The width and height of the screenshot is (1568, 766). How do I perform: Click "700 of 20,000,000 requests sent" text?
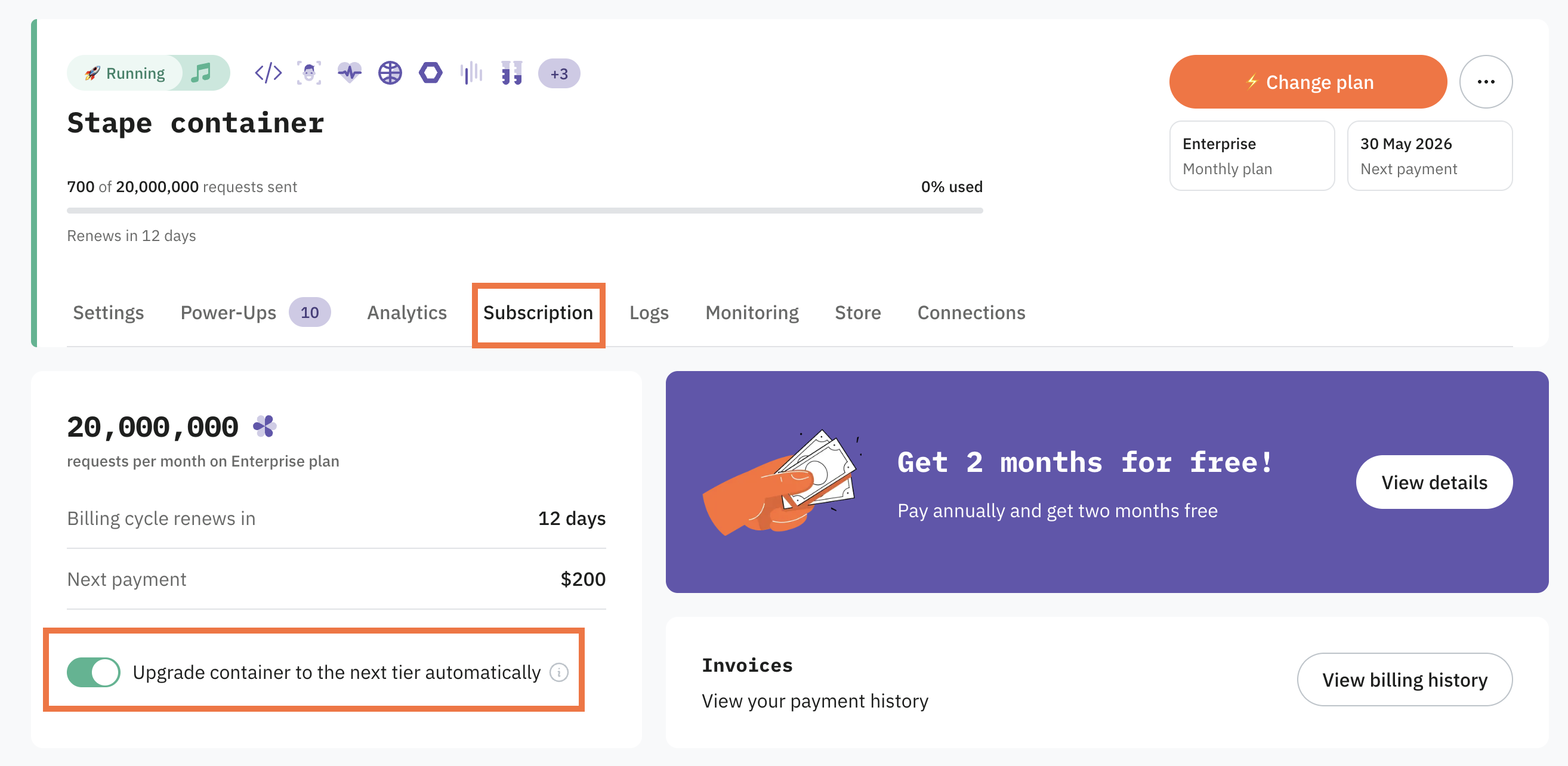tap(182, 187)
